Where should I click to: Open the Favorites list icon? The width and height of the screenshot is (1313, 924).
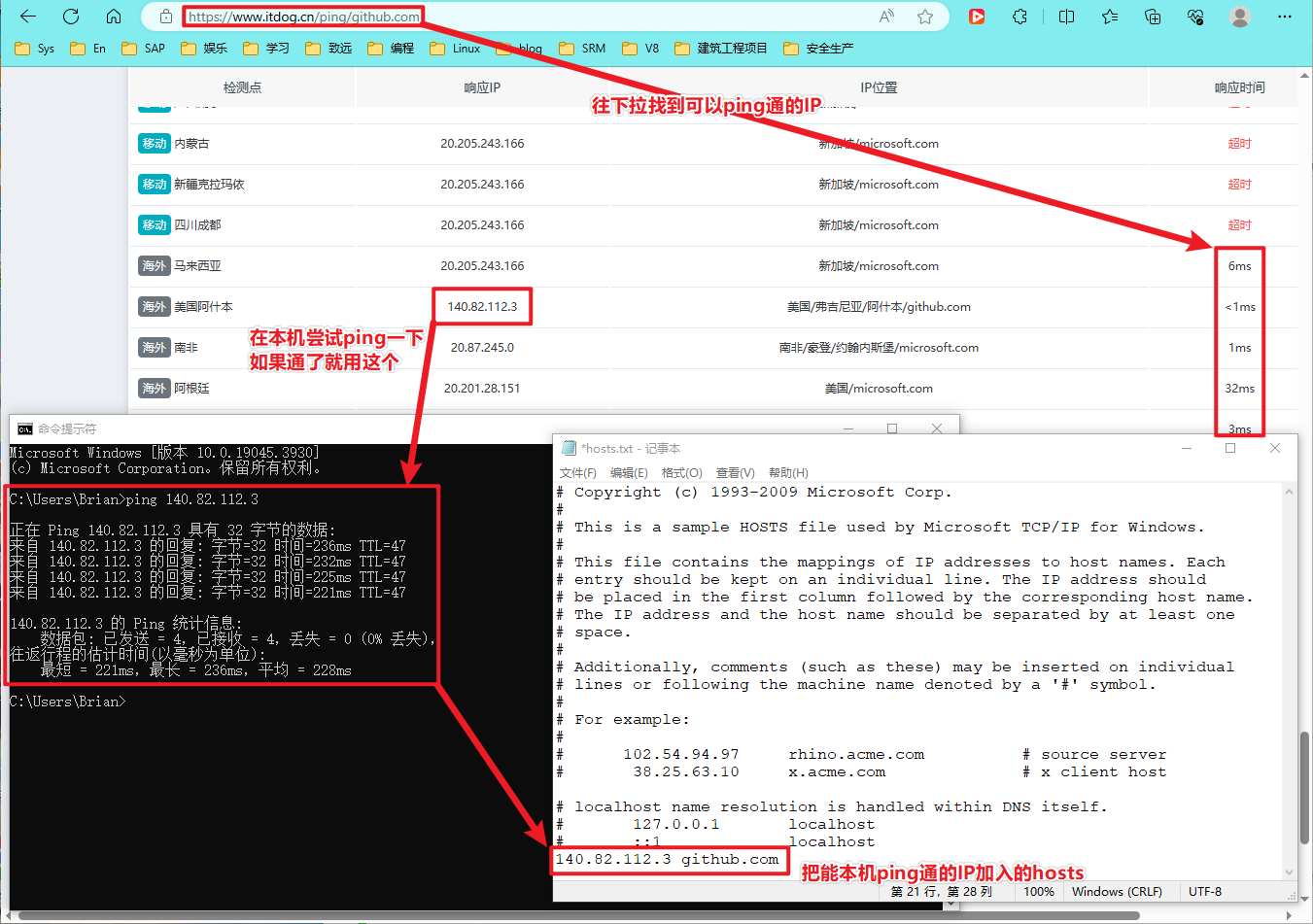coord(1110,17)
